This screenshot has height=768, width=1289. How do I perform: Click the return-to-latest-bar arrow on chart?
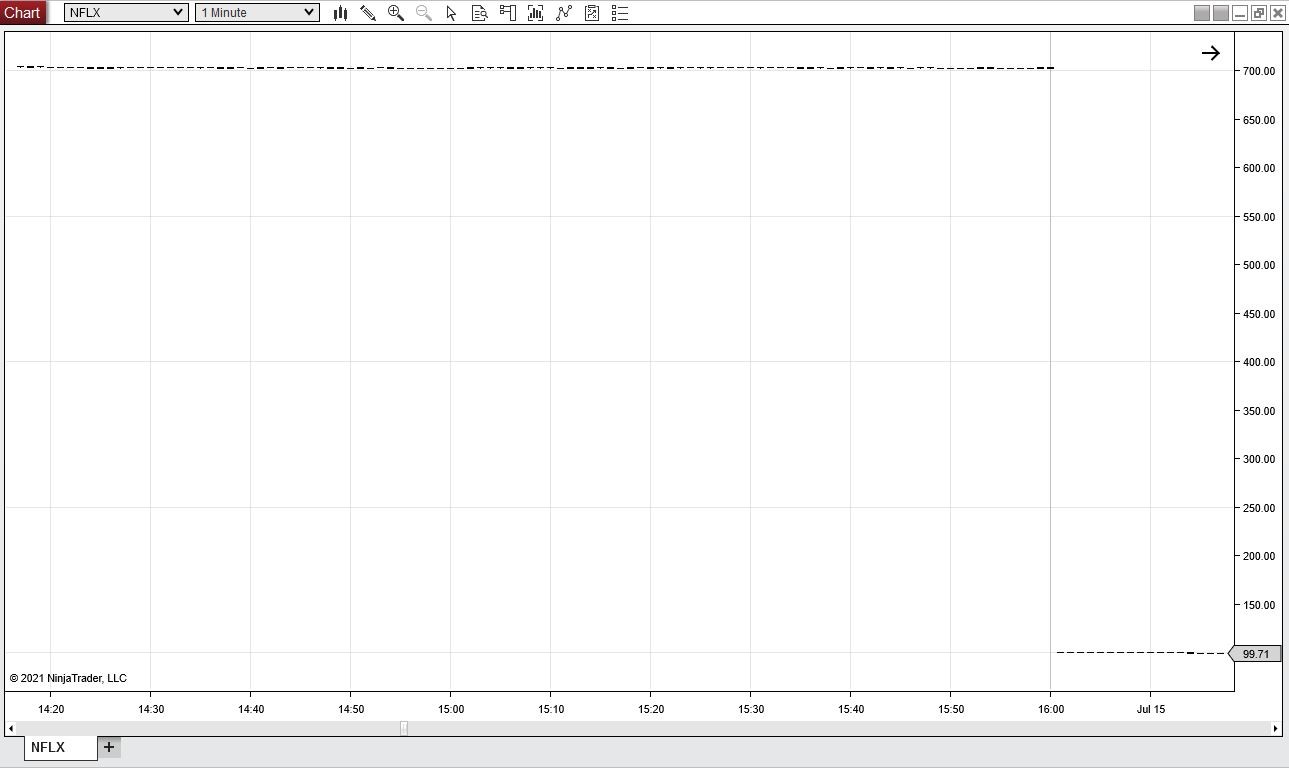pos(1211,53)
